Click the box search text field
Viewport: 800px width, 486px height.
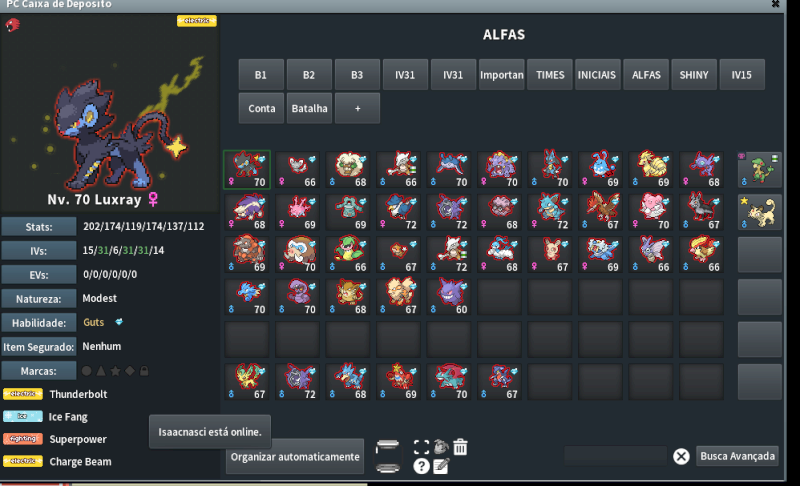tap(615, 456)
